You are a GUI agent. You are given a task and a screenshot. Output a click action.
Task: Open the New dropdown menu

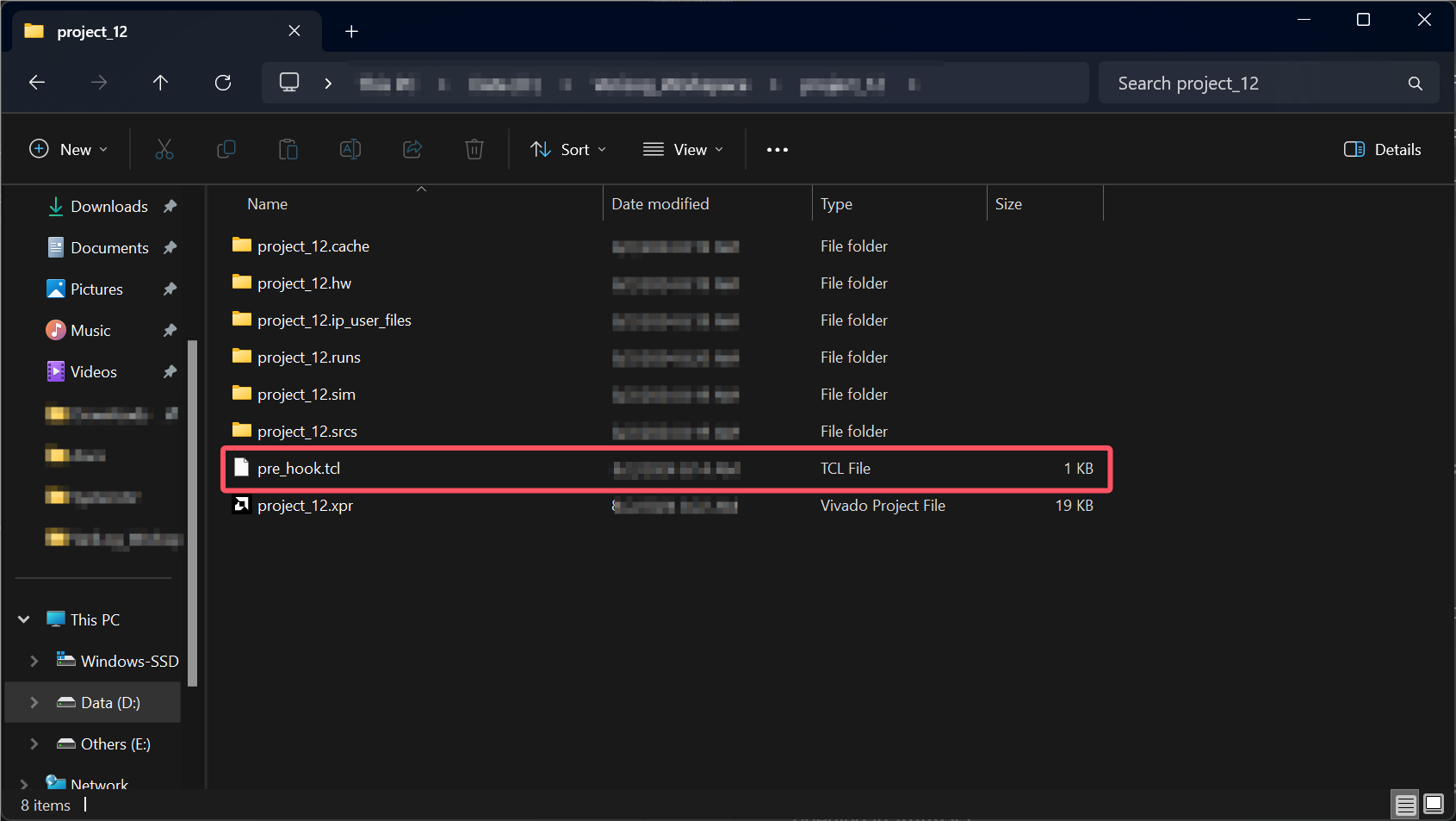click(69, 149)
